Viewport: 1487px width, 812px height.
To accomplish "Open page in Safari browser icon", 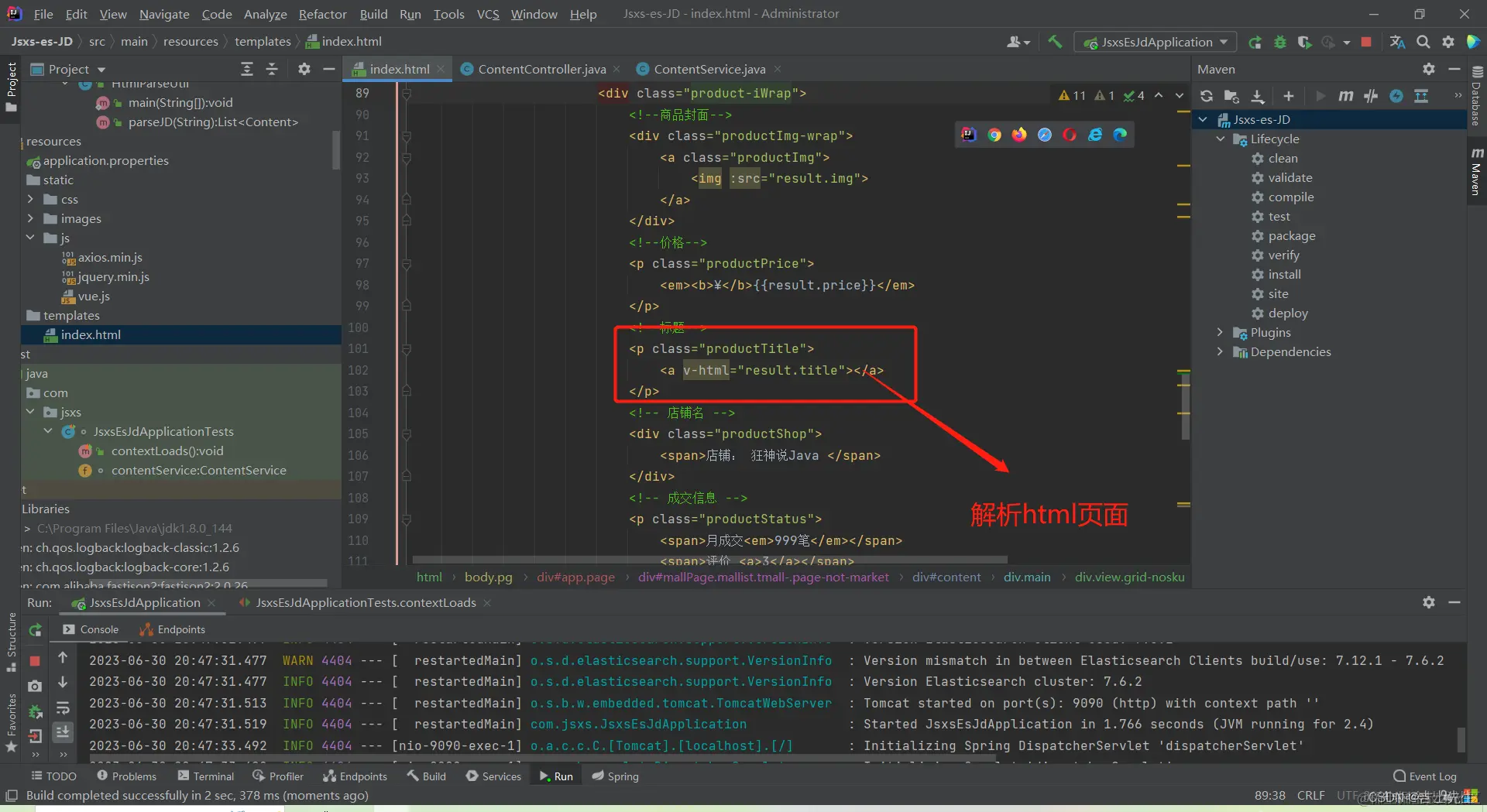I will tap(1045, 135).
